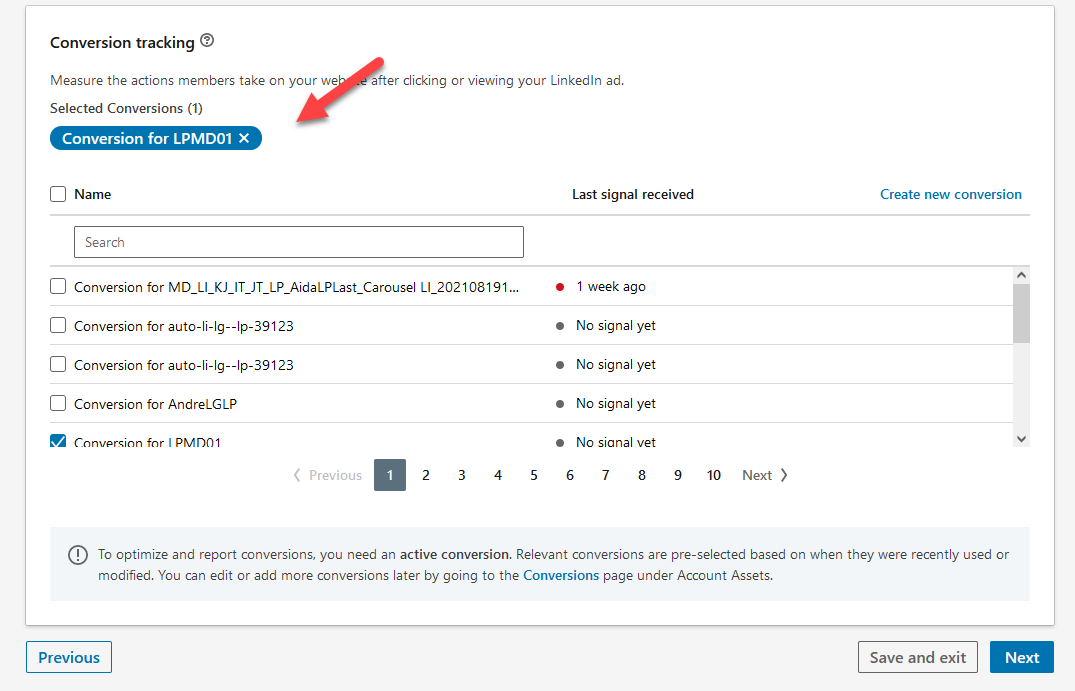Open page 2 of conversions
1075x691 pixels.
click(x=426, y=475)
